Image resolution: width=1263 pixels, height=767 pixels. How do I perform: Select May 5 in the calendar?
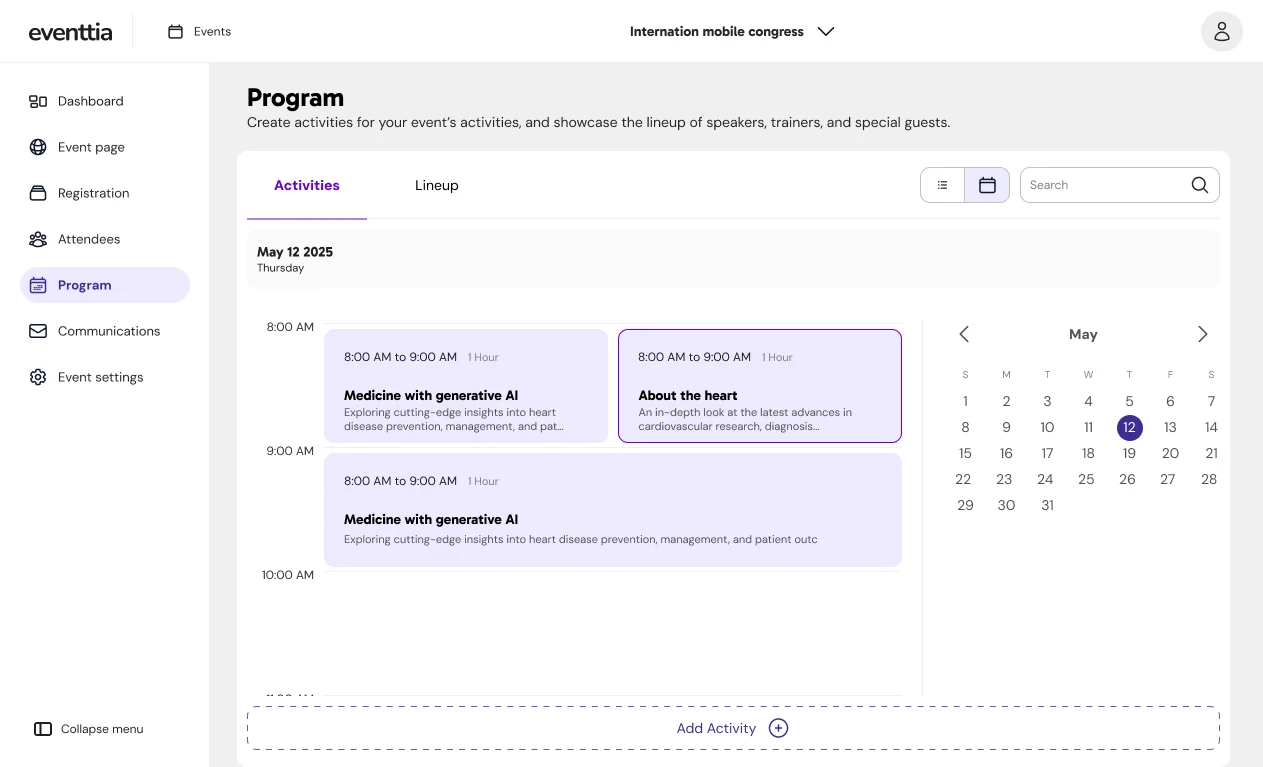1129,401
